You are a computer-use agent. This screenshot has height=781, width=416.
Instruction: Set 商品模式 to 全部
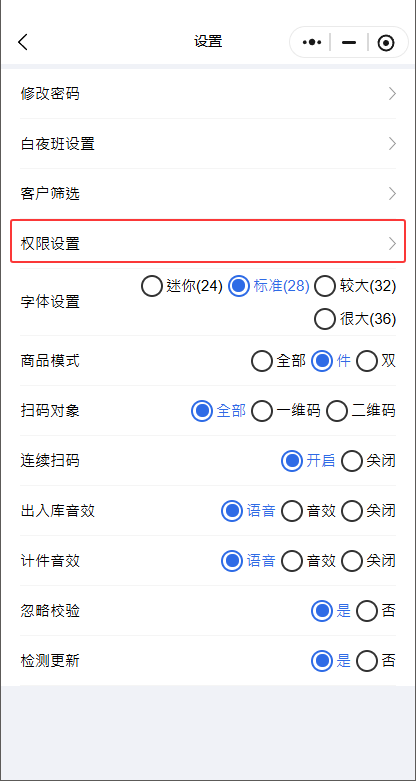click(x=278, y=361)
